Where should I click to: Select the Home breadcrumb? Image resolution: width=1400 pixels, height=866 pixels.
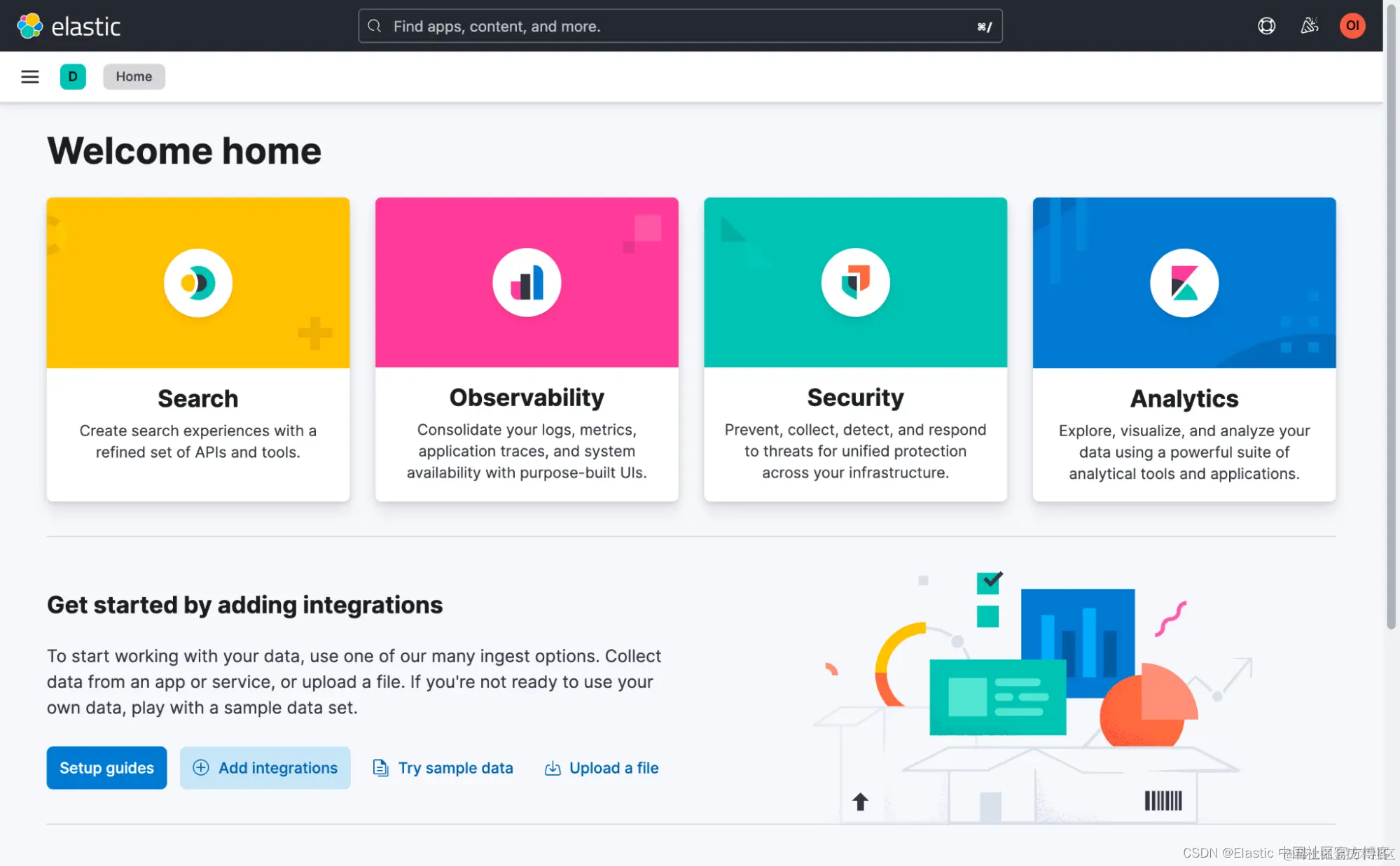pyautogui.click(x=134, y=77)
